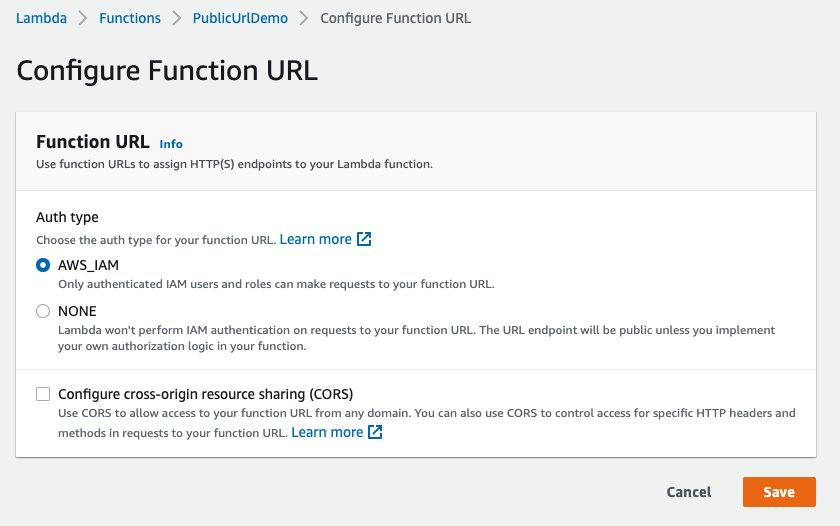Select the NONE auth type
This screenshot has height=526, width=840.
43,311
